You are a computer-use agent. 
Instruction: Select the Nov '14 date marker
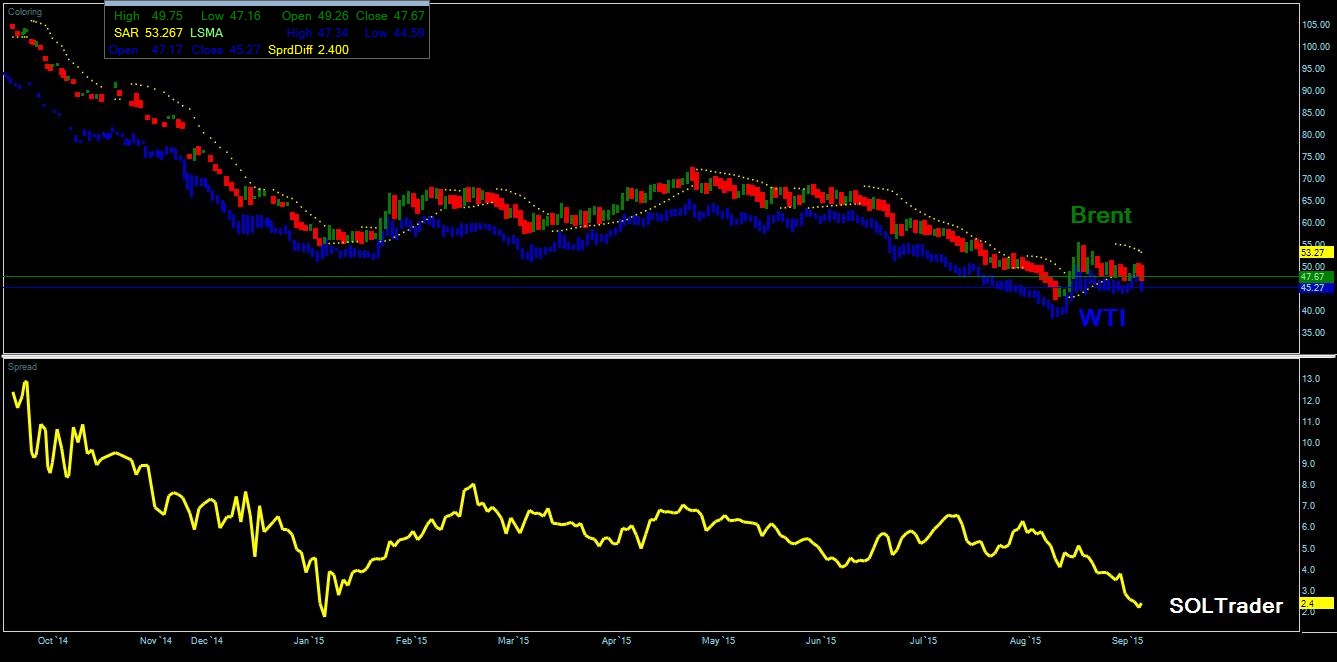tap(156, 641)
